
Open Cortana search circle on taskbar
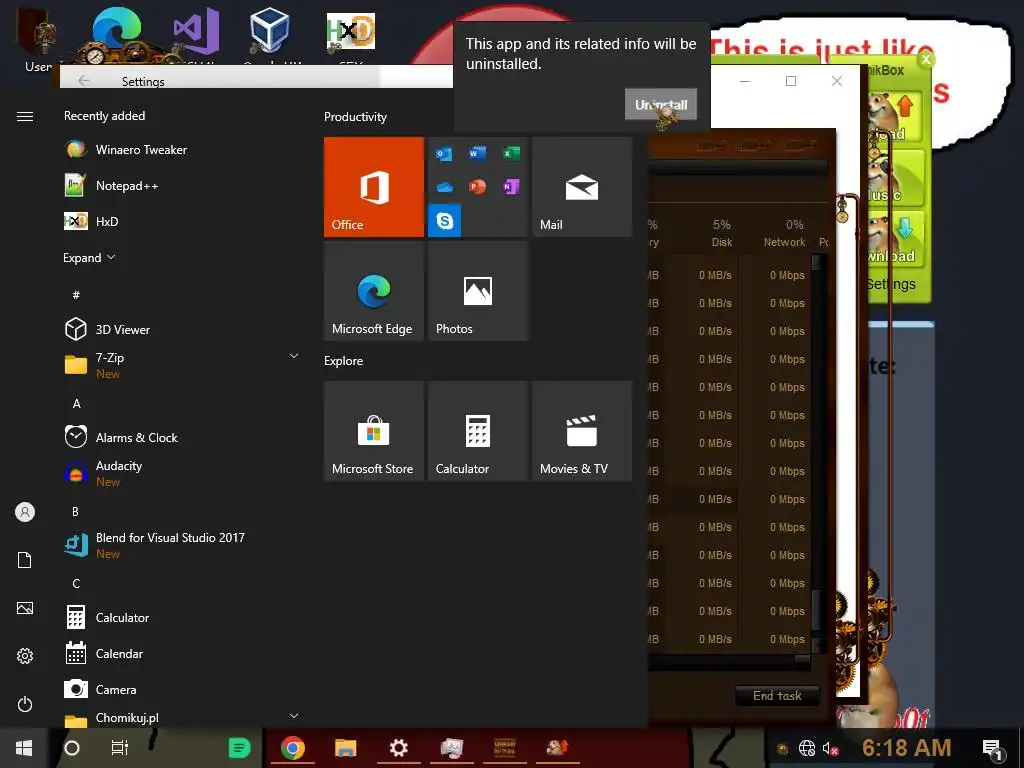72,748
